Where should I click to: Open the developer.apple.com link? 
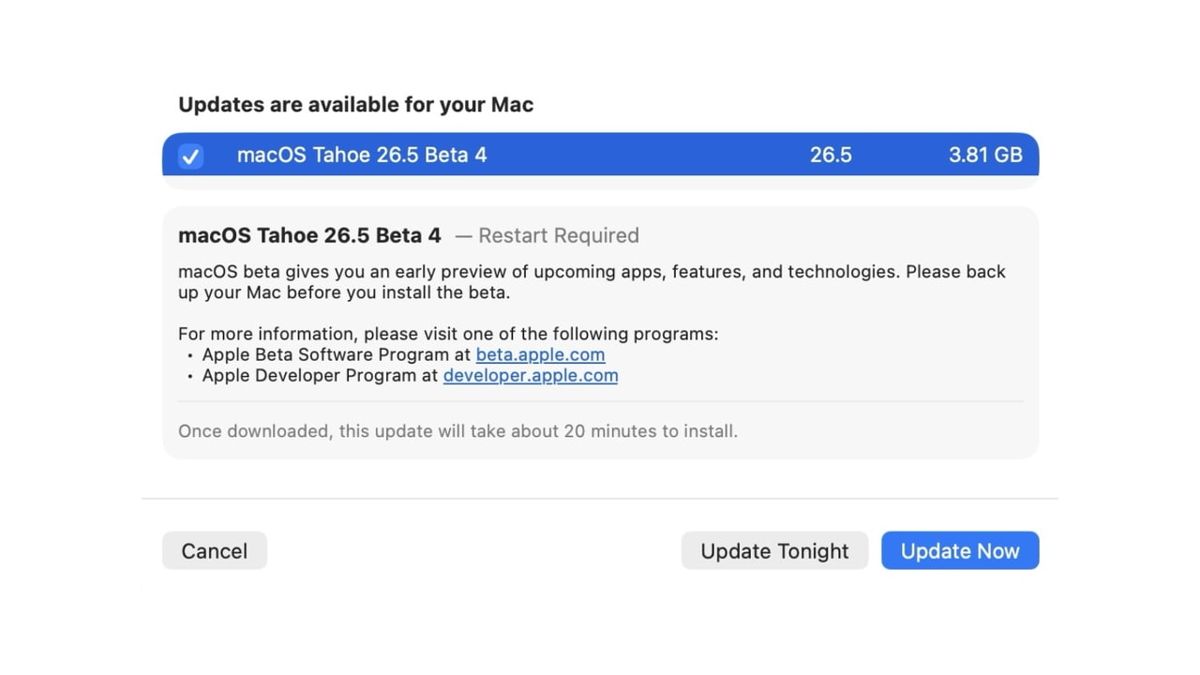(530, 376)
